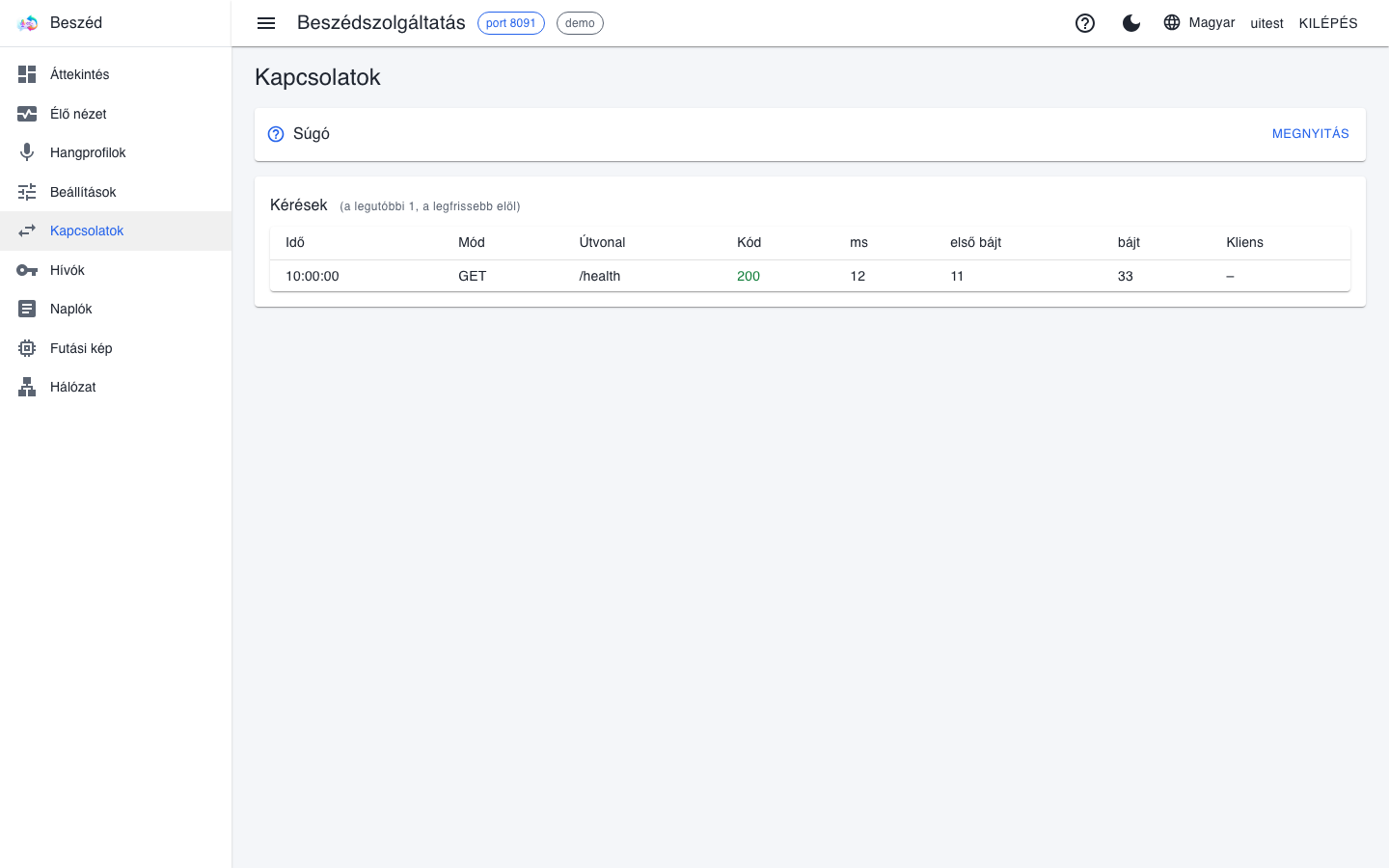
Task: Click the Élő nézet monitor icon
Action: pyautogui.click(x=27, y=114)
